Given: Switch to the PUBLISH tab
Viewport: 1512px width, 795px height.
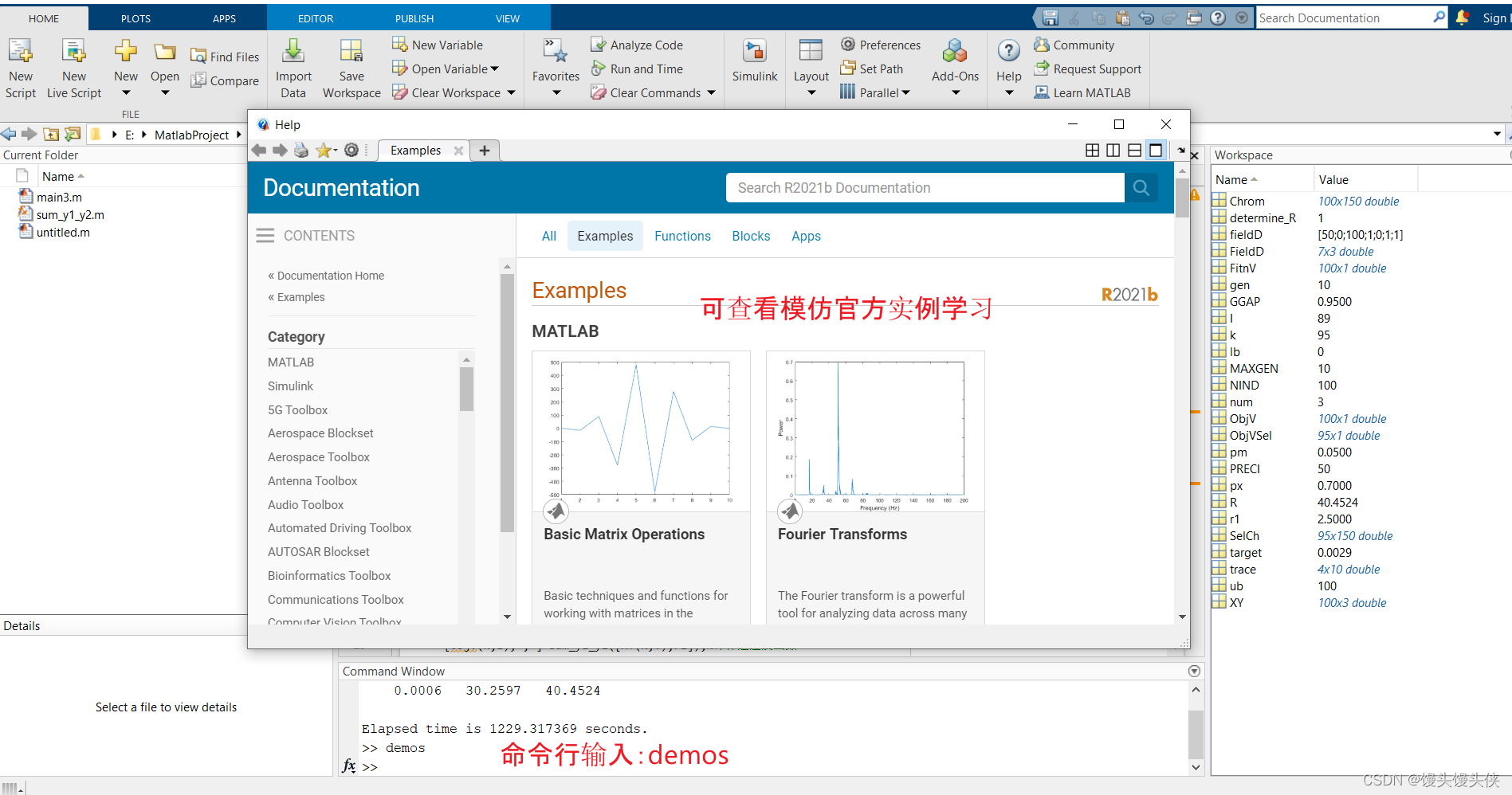Looking at the screenshot, I should click(414, 18).
